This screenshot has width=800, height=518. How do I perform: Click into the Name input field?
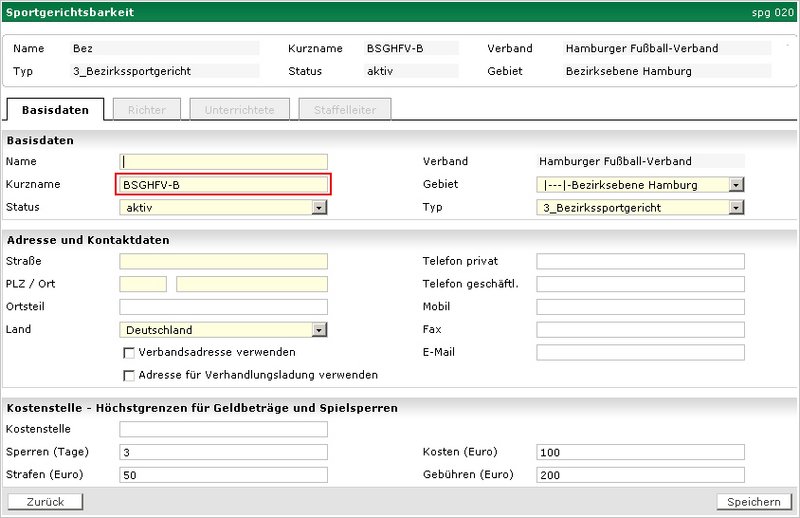223,161
